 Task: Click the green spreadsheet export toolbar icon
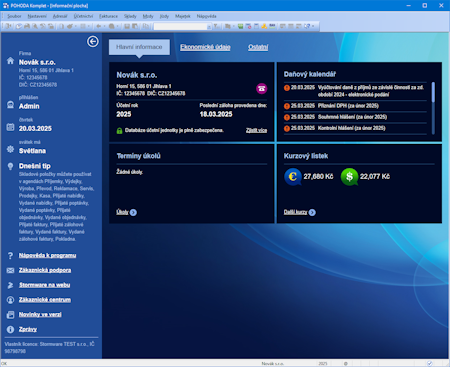click(240, 26)
